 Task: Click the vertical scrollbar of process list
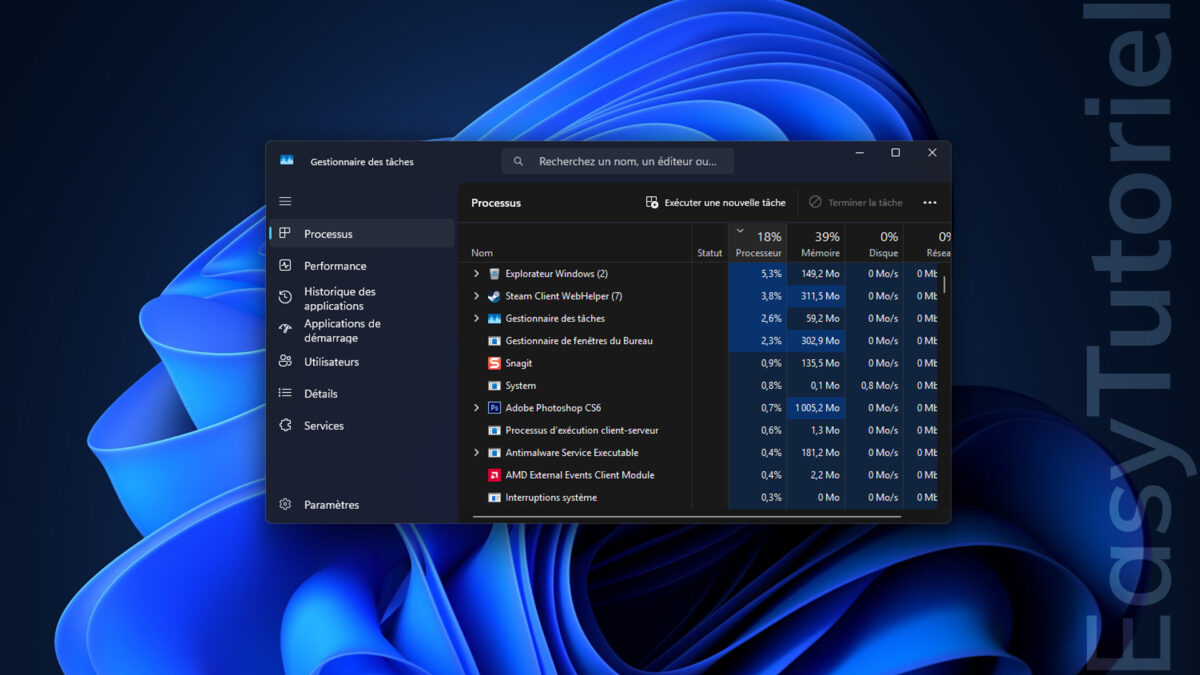pyautogui.click(x=944, y=285)
